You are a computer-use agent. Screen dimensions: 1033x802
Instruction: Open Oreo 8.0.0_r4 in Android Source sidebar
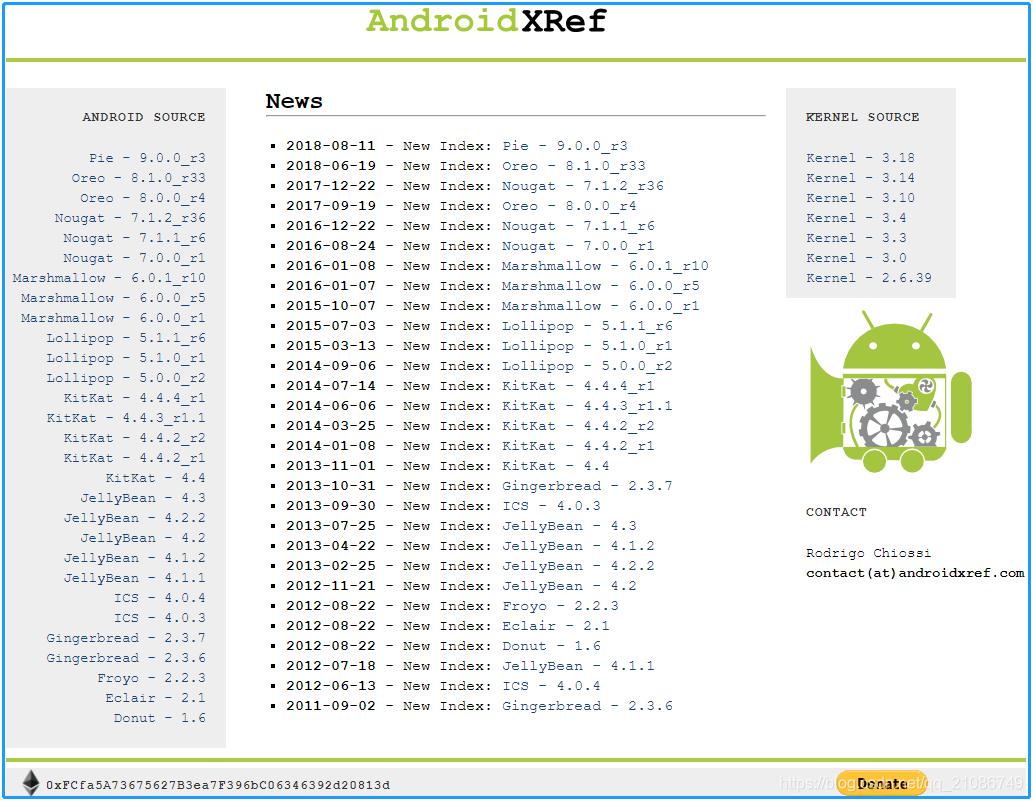pyautogui.click(x=143, y=198)
